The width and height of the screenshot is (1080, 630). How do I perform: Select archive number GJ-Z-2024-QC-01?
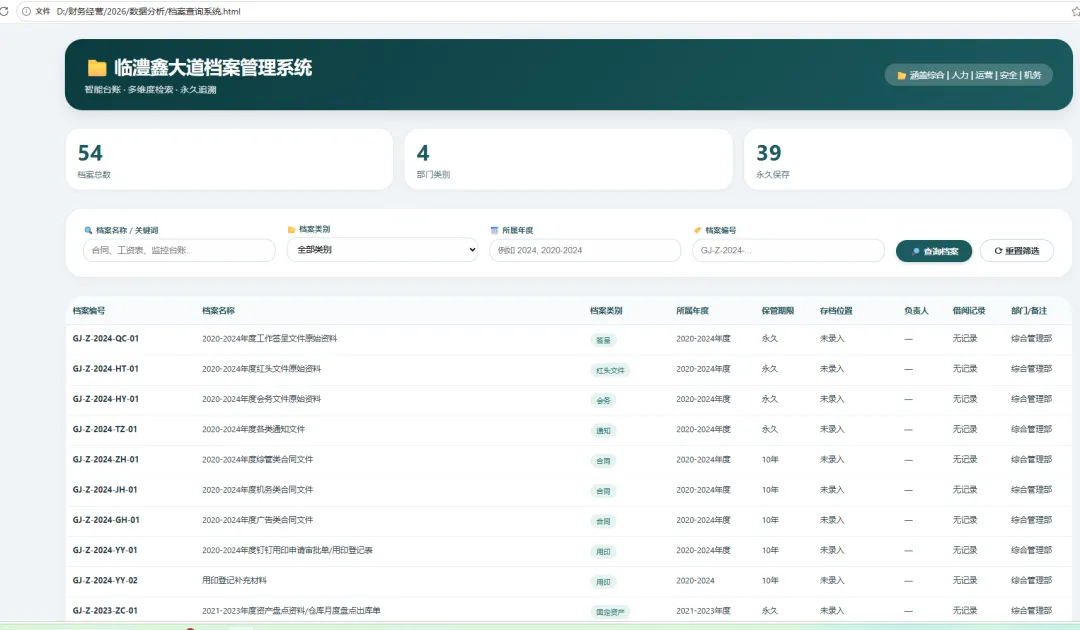[x=105, y=338]
